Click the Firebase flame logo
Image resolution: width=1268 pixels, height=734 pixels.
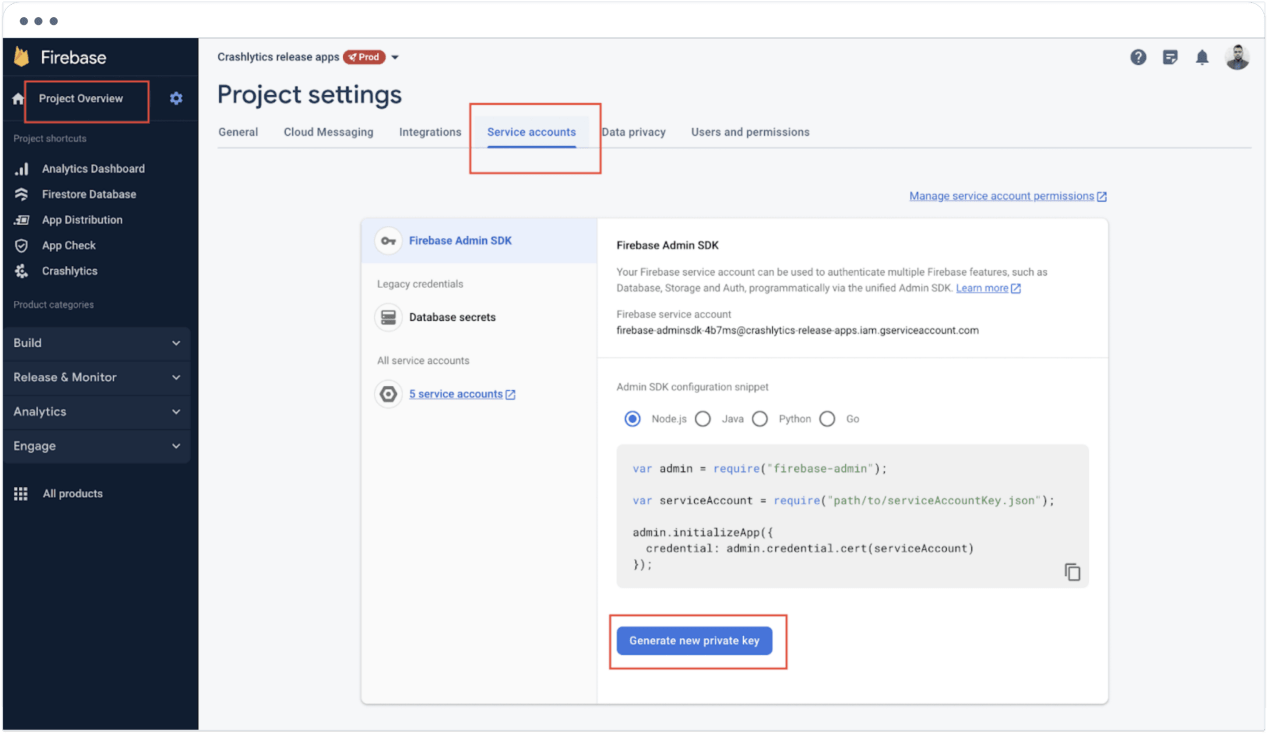click(x=21, y=57)
